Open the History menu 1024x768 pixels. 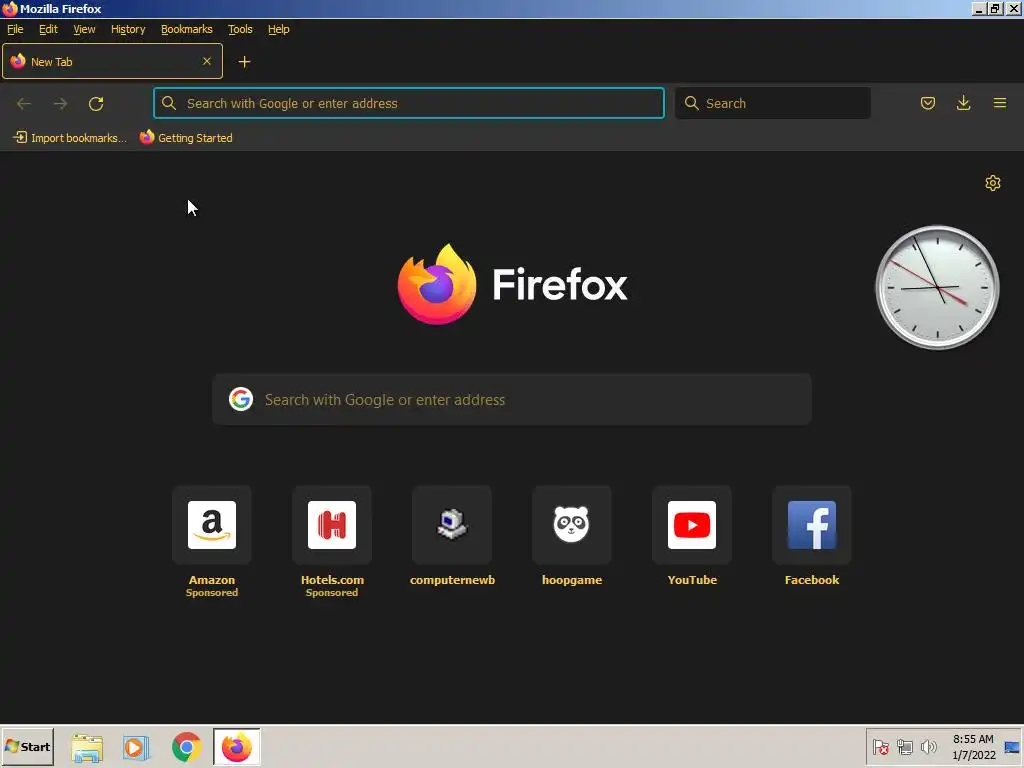[128, 29]
